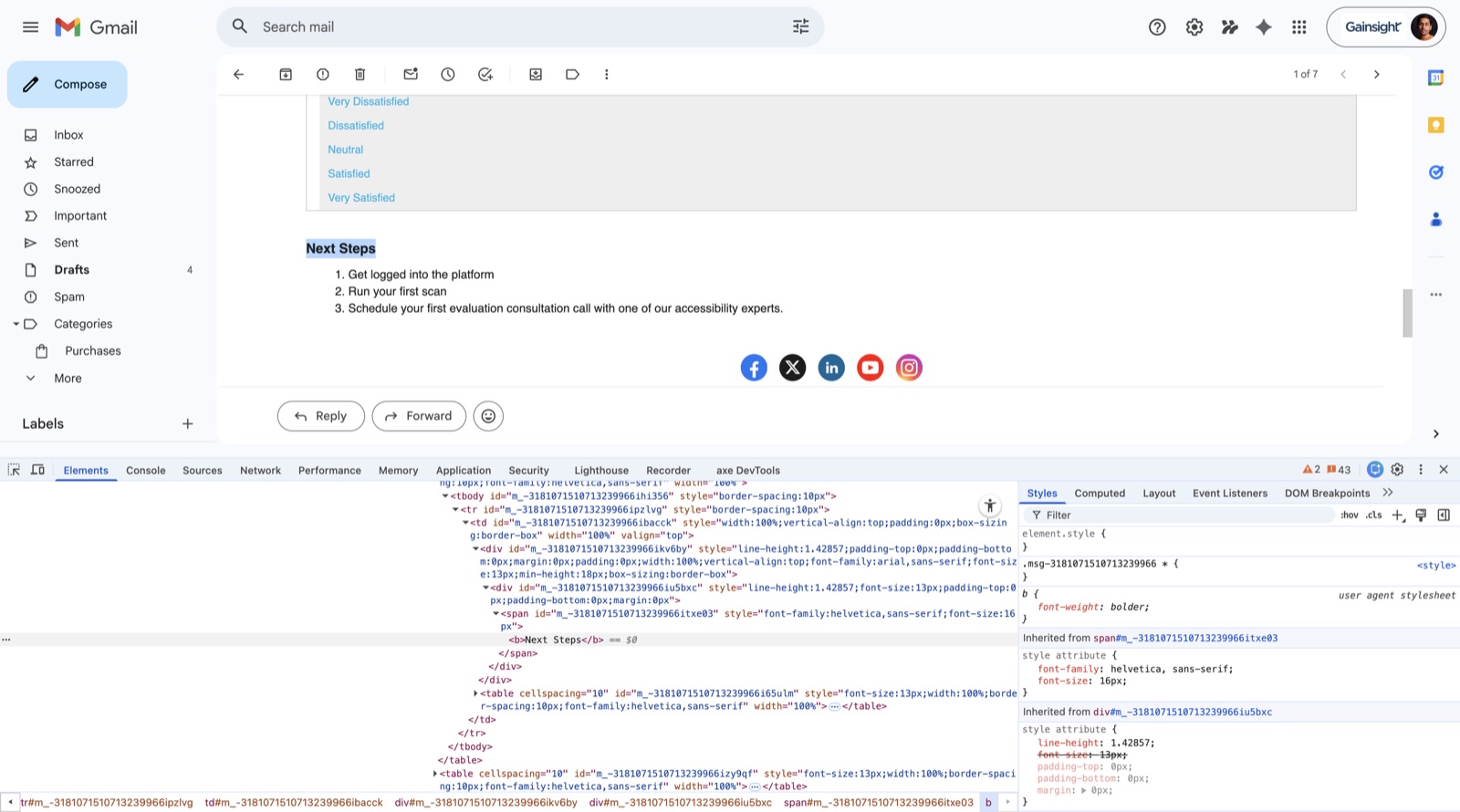Mark the email as unread
The height and width of the screenshot is (812, 1460).
click(x=411, y=74)
